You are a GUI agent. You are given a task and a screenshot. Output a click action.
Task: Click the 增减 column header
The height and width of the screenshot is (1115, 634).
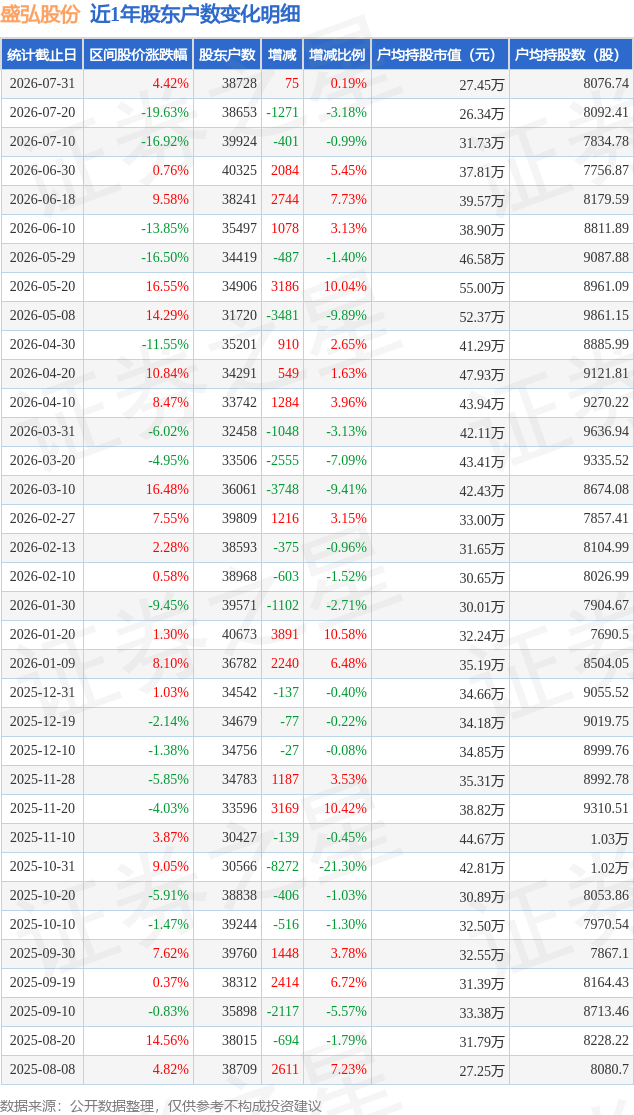[x=281, y=55]
